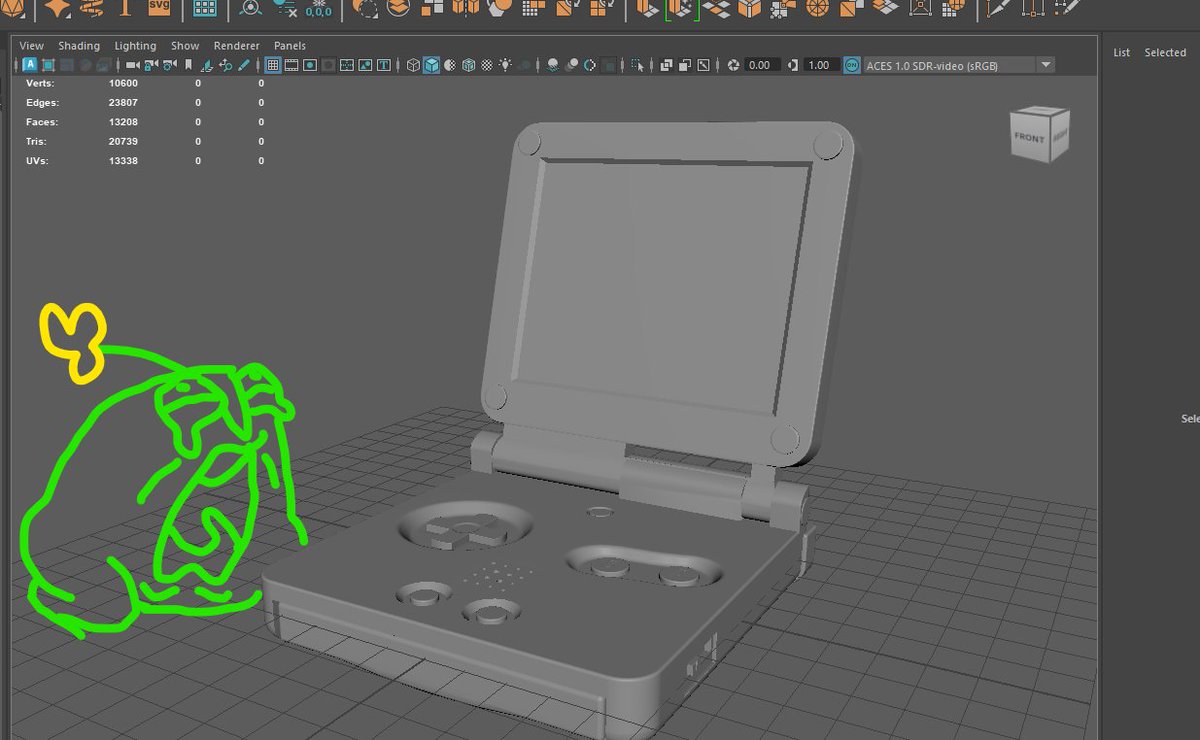The height and width of the screenshot is (740, 1200).
Task: Toggle the color management ON button
Action: pyautogui.click(x=852, y=65)
